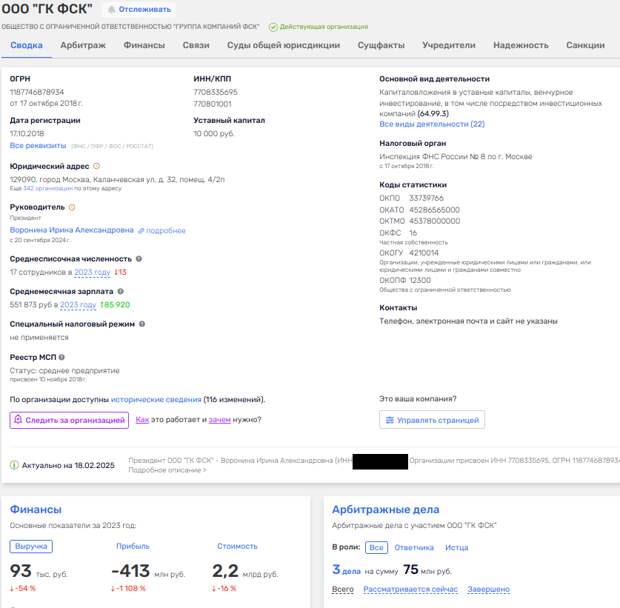Click help icon next to Среднесписочная численность

[x=139, y=259]
